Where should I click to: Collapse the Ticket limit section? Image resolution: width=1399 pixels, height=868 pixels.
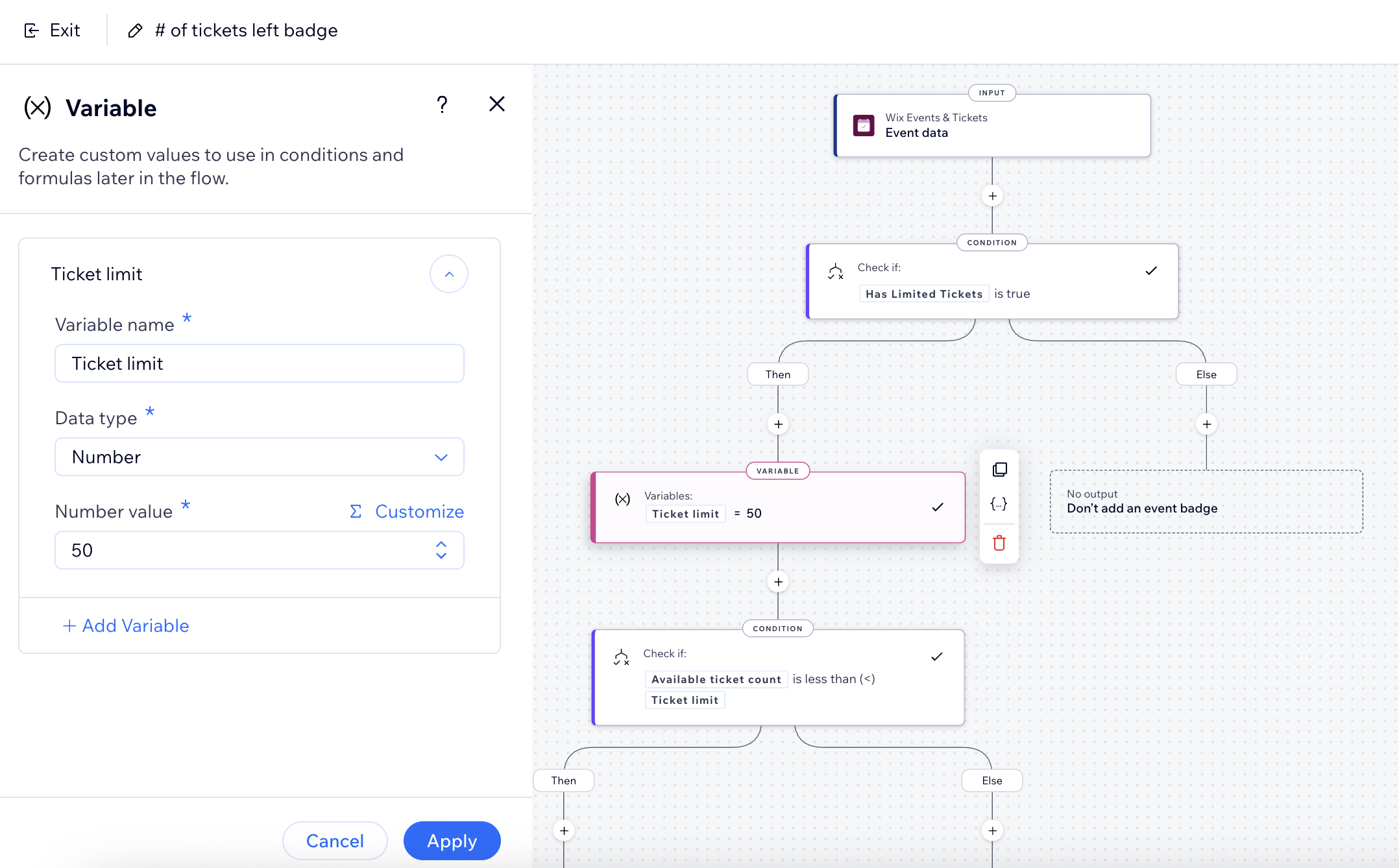coord(448,274)
